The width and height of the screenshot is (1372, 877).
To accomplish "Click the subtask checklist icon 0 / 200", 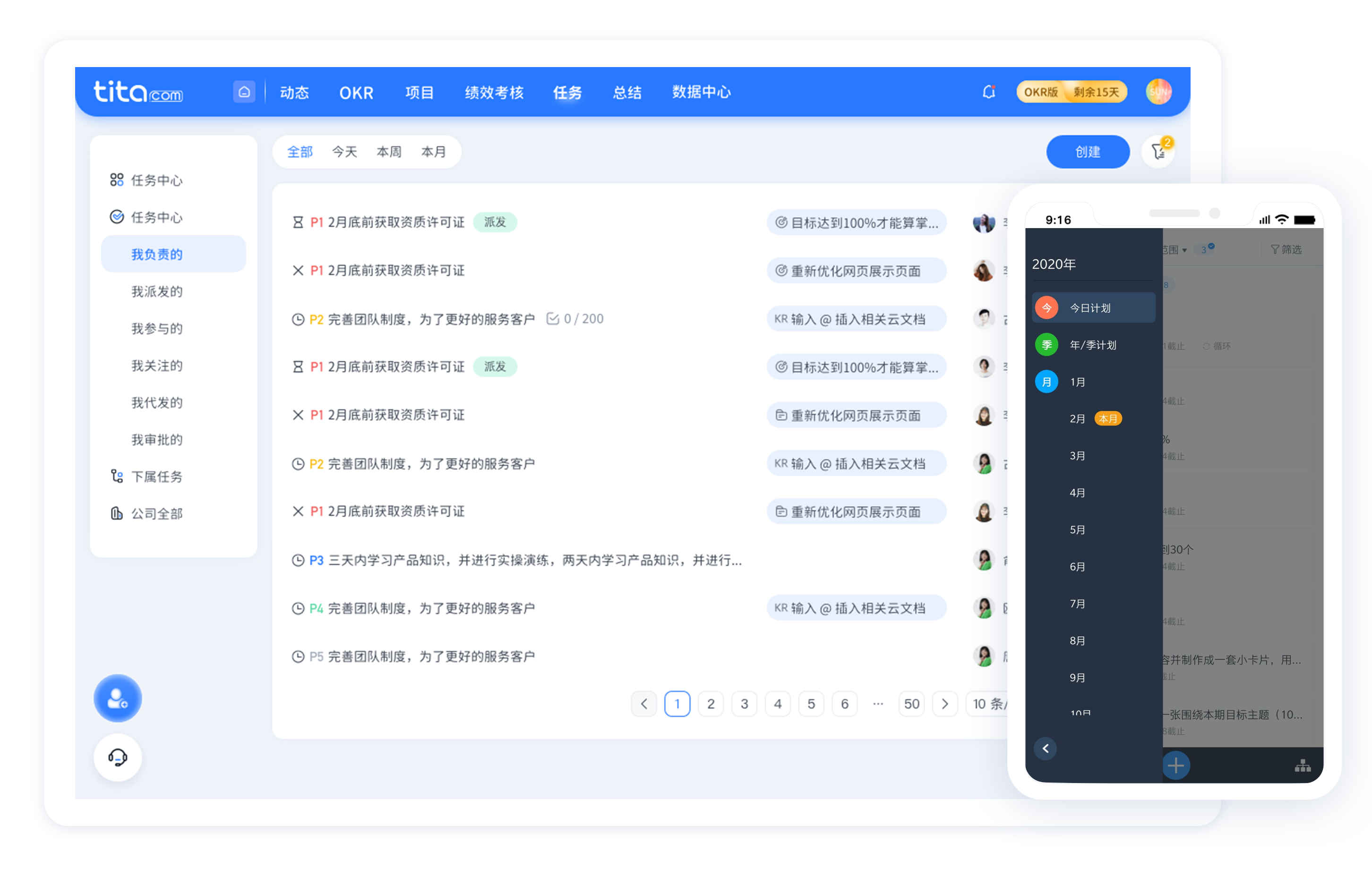I will [552, 319].
